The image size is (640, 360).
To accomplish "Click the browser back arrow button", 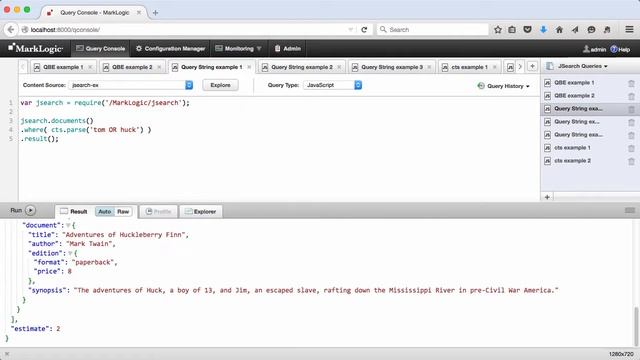I will (x=11, y=29).
